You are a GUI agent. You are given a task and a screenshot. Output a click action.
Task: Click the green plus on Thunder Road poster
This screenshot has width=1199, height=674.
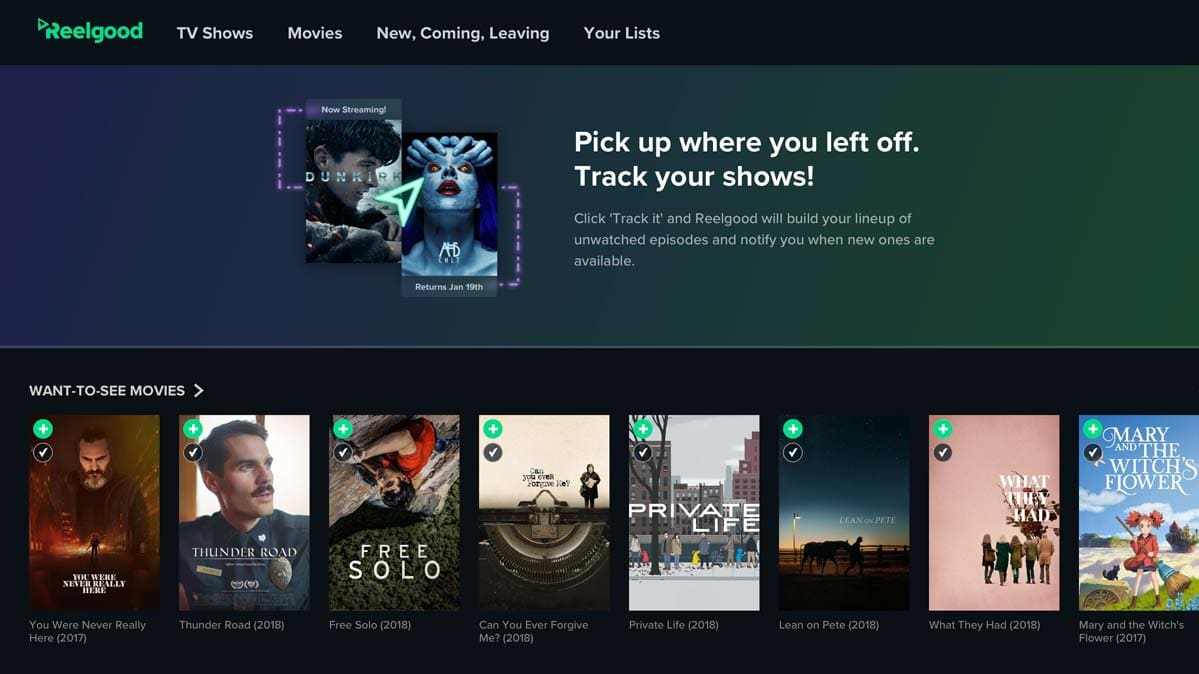point(193,429)
